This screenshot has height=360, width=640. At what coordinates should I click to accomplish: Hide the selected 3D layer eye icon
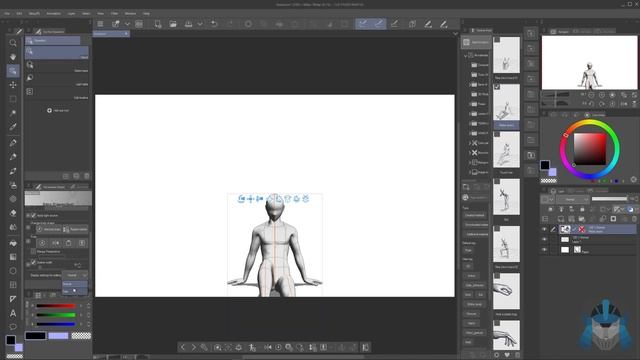(x=544, y=229)
